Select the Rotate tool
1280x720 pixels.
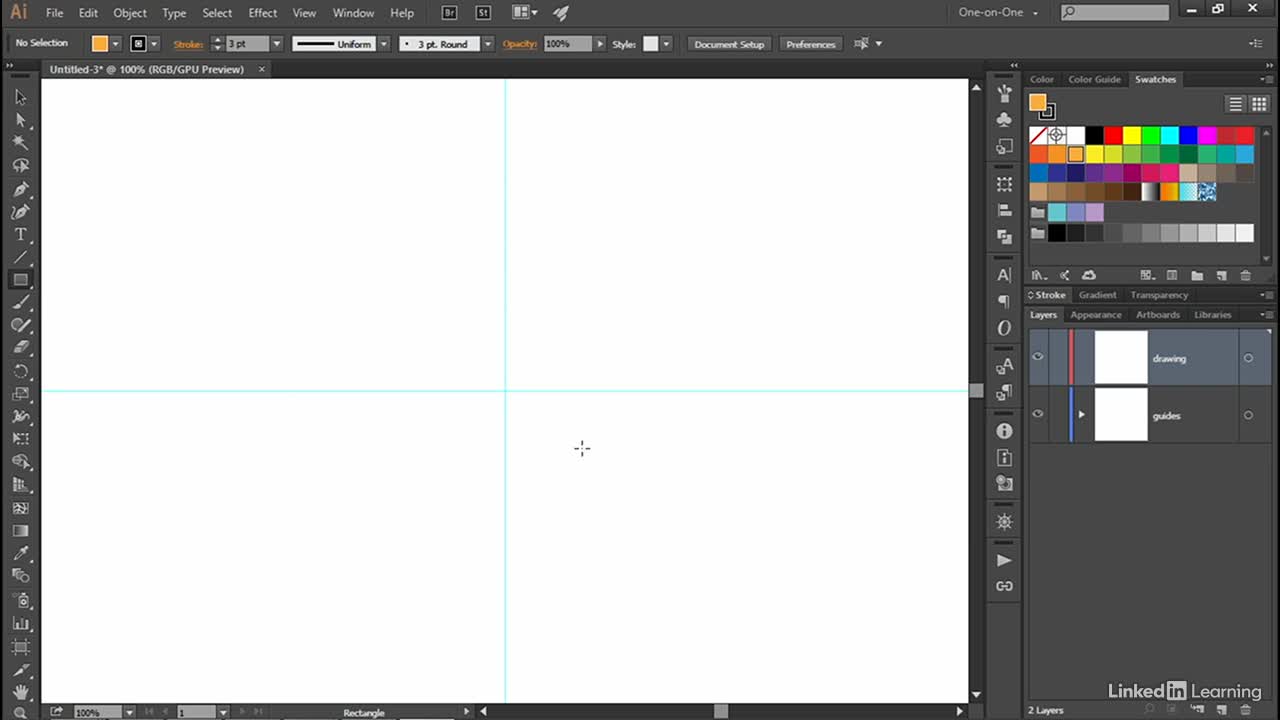point(20,371)
